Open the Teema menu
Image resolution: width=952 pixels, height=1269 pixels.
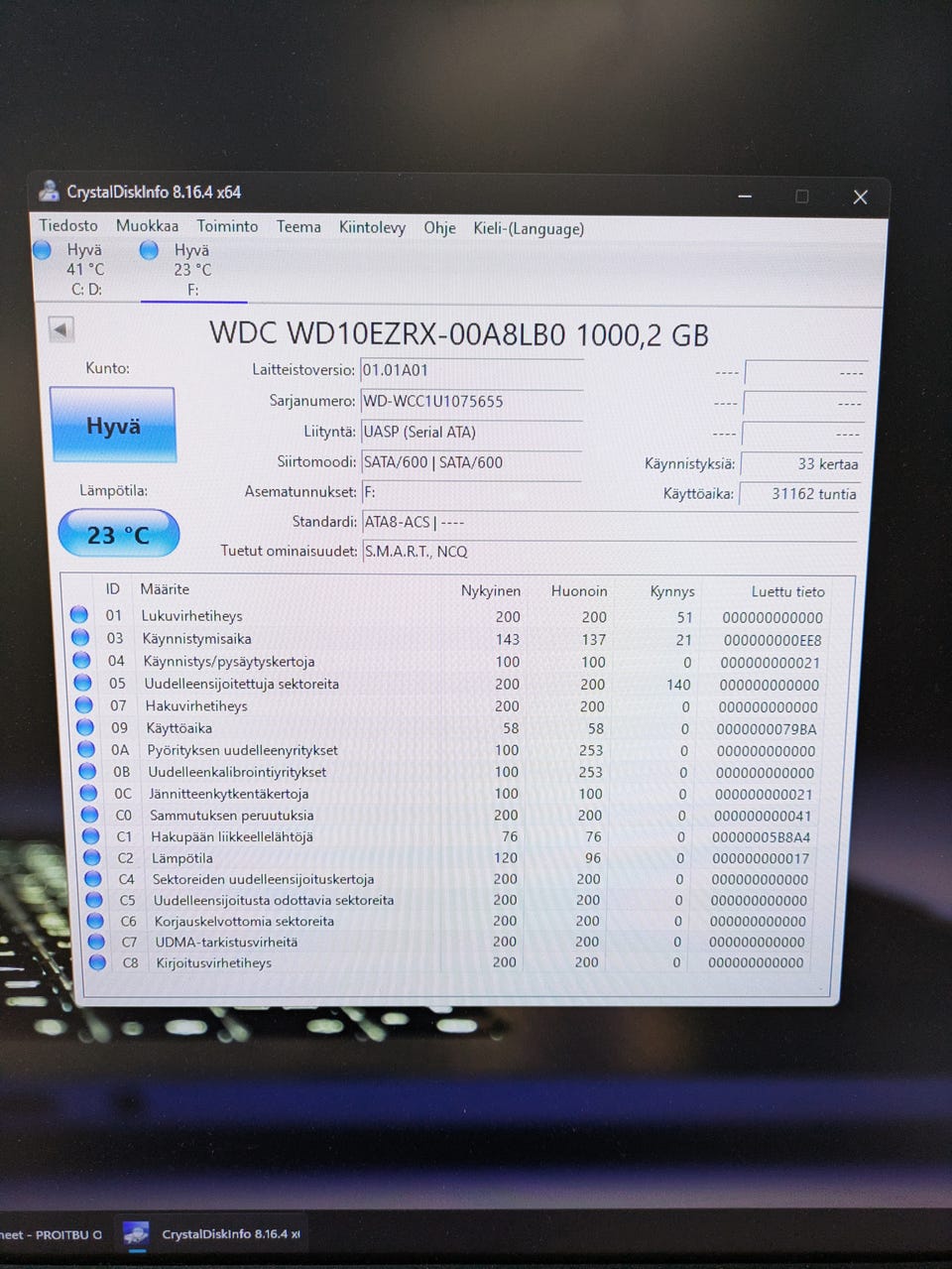pos(298,227)
